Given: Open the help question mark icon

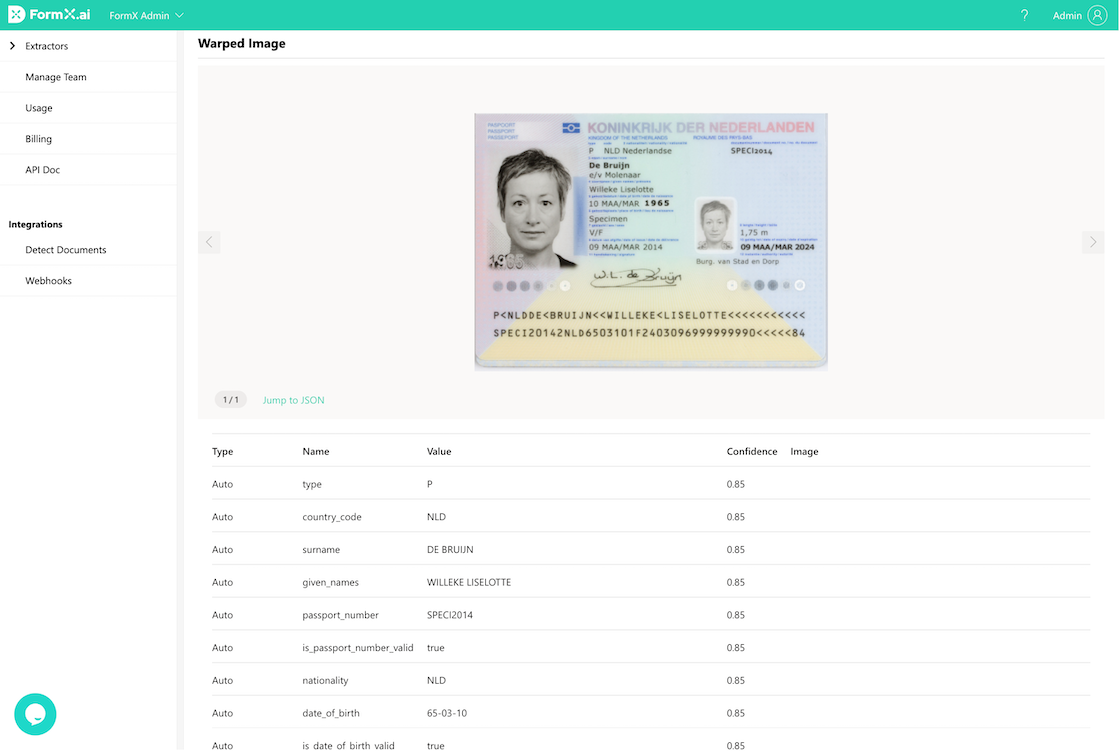Looking at the screenshot, I should coord(1024,16).
